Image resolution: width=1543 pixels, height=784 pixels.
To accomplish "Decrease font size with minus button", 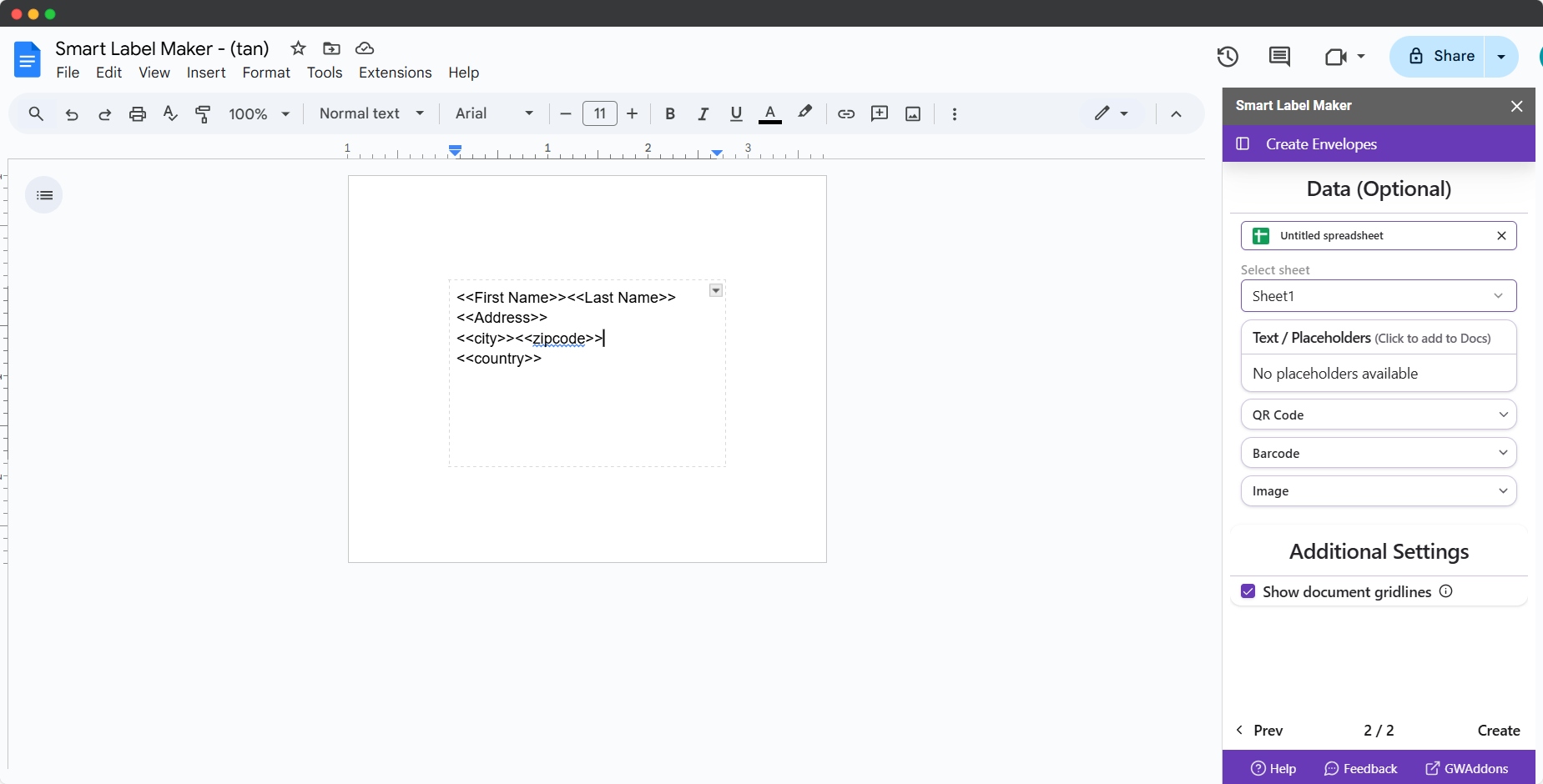I will [x=566, y=113].
